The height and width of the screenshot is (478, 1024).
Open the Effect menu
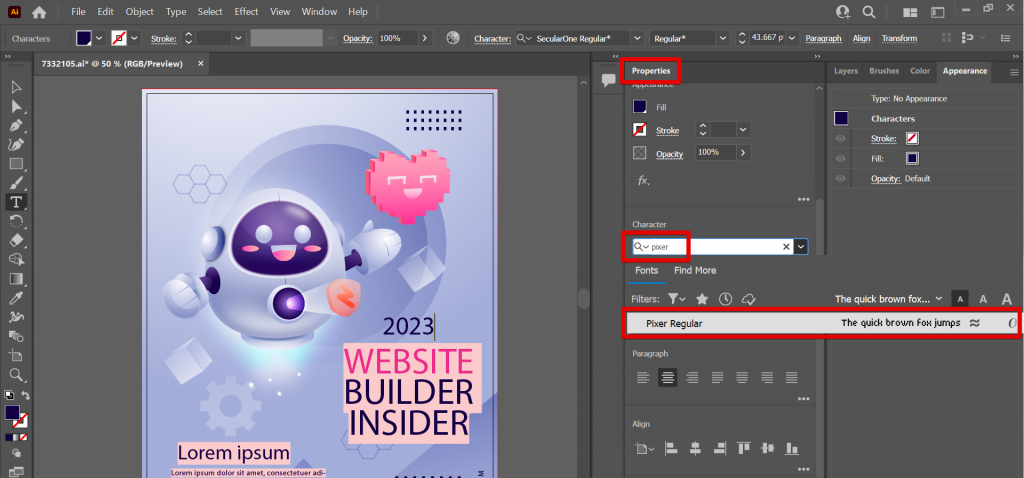tap(245, 12)
